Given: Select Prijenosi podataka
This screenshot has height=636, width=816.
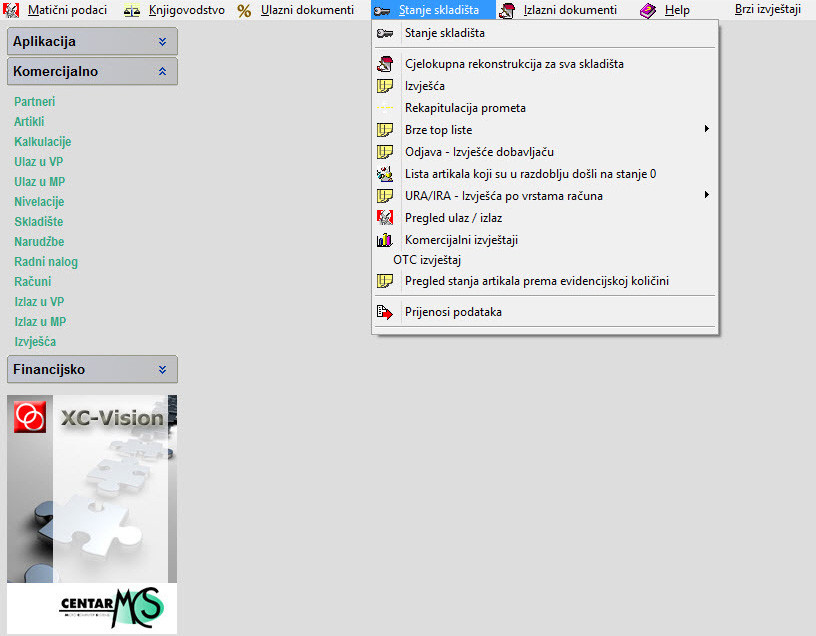Looking at the screenshot, I should (545, 312).
